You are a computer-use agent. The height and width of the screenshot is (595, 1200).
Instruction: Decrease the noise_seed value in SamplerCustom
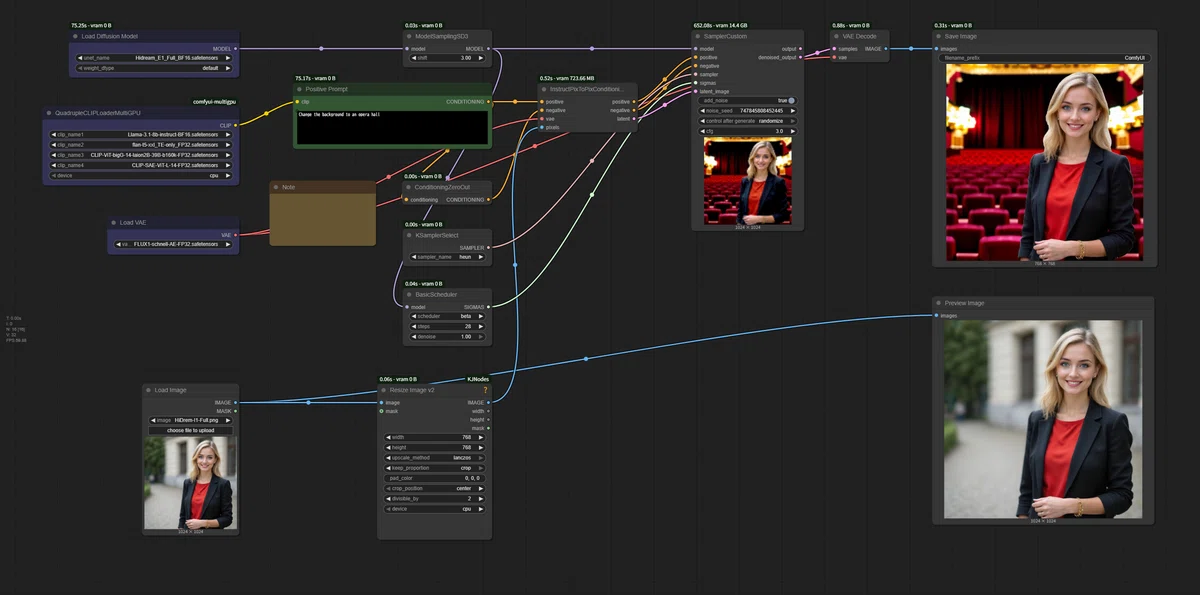[x=703, y=110]
